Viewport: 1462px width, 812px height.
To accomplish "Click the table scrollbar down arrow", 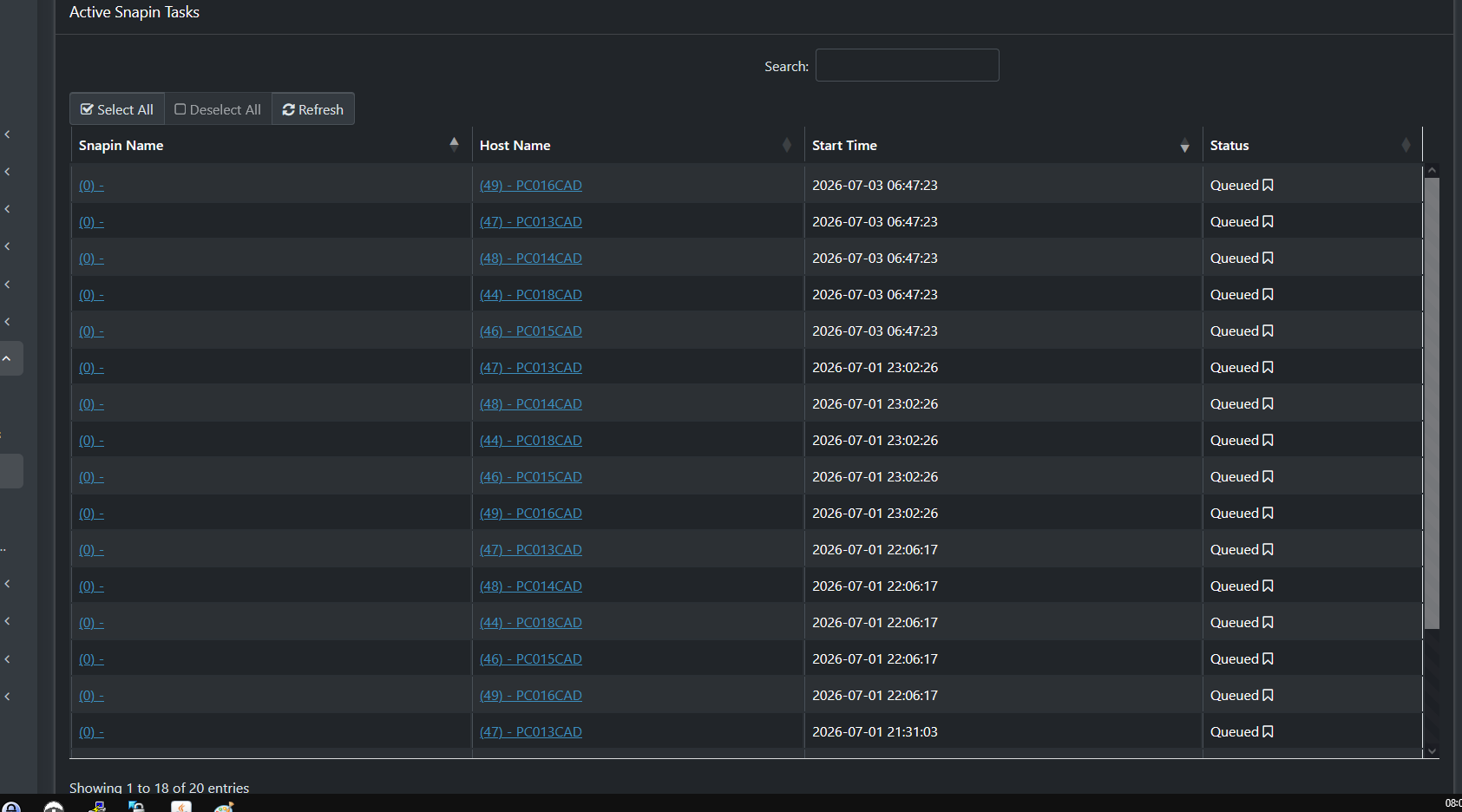I will (x=1432, y=751).
